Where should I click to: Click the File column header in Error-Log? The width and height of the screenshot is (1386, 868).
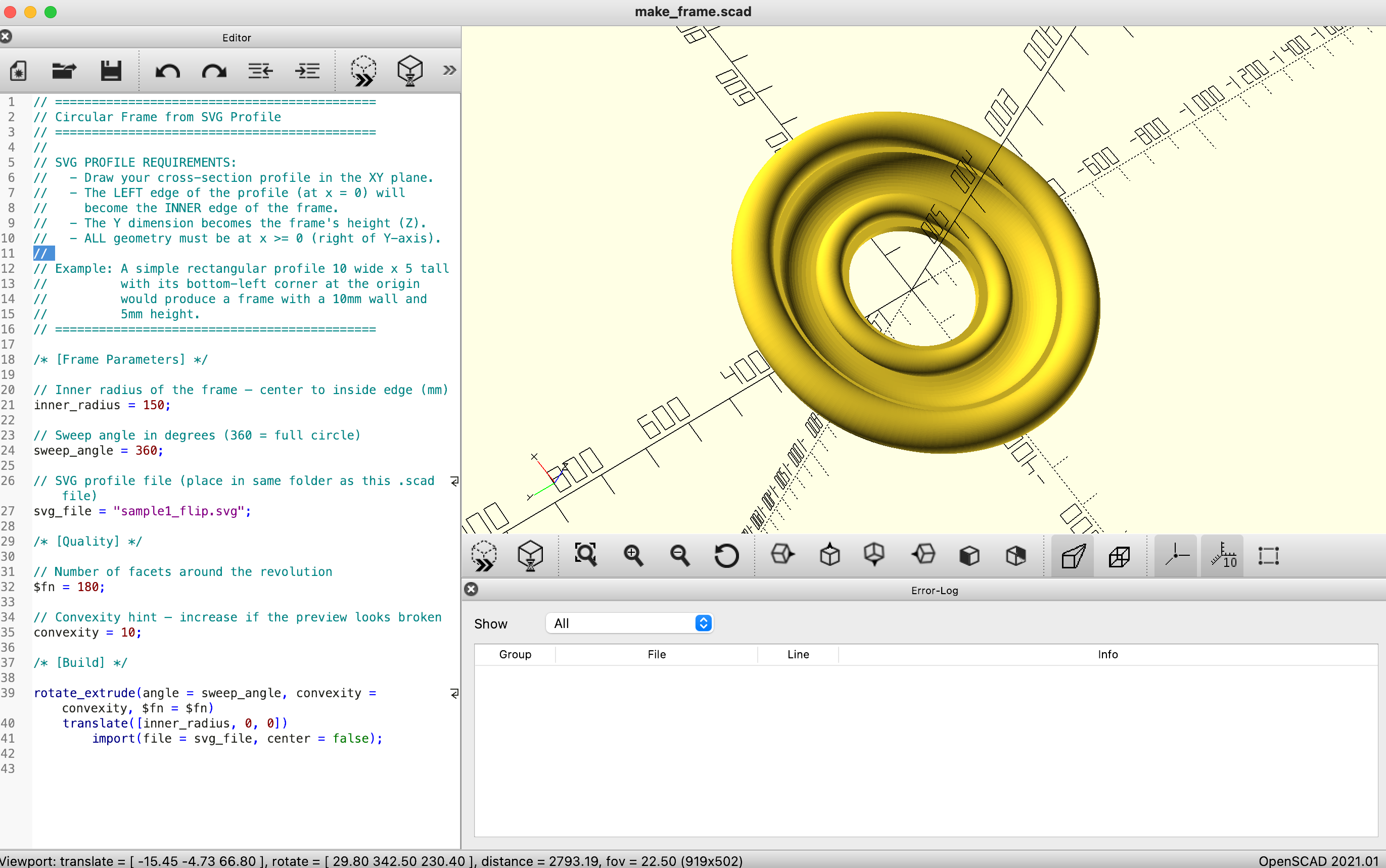[656, 654]
